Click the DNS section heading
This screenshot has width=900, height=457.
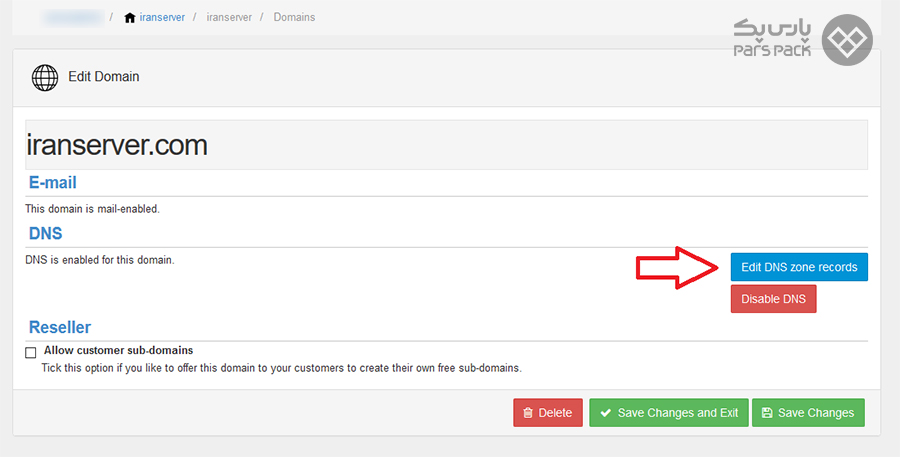45,233
